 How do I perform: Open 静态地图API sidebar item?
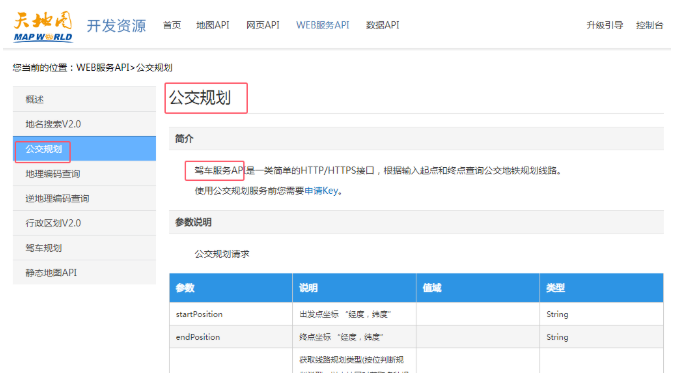[84, 273]
